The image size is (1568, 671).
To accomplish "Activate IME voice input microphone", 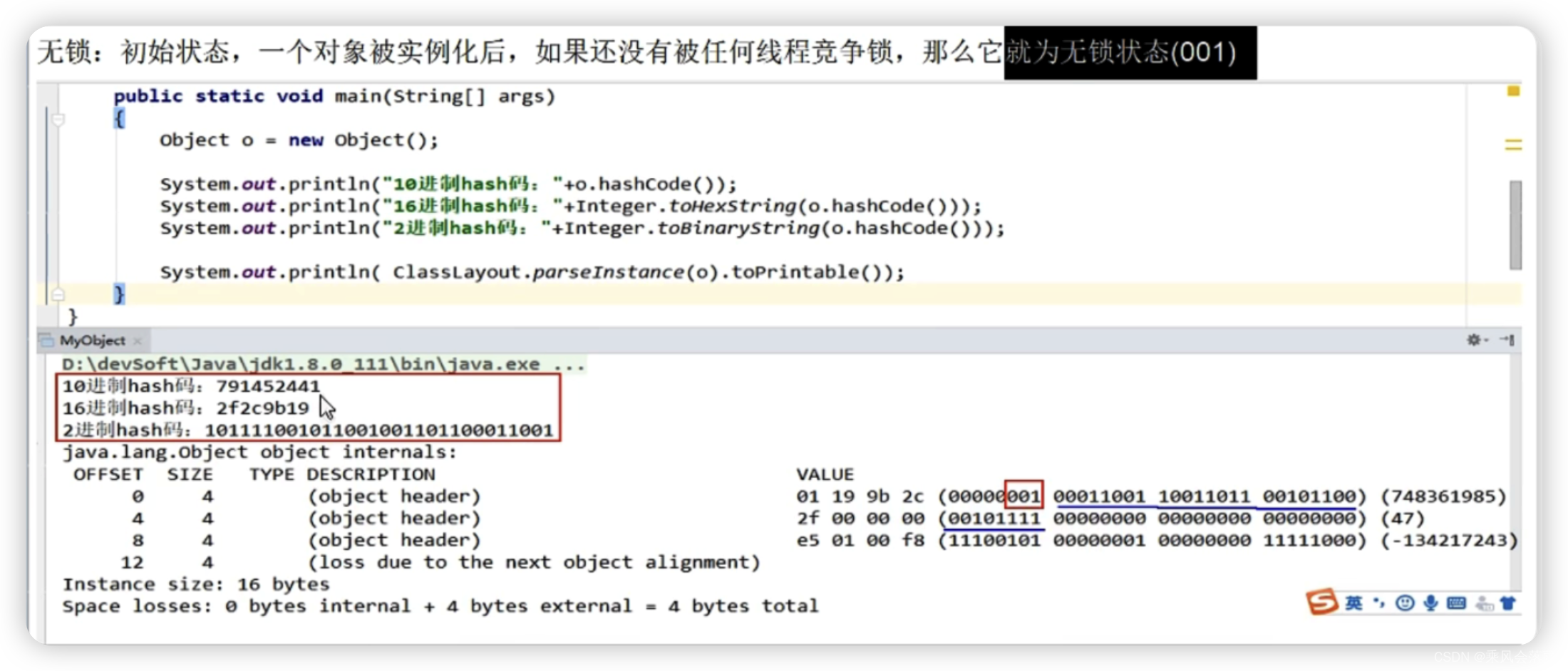I will (x=1430, y=603).
